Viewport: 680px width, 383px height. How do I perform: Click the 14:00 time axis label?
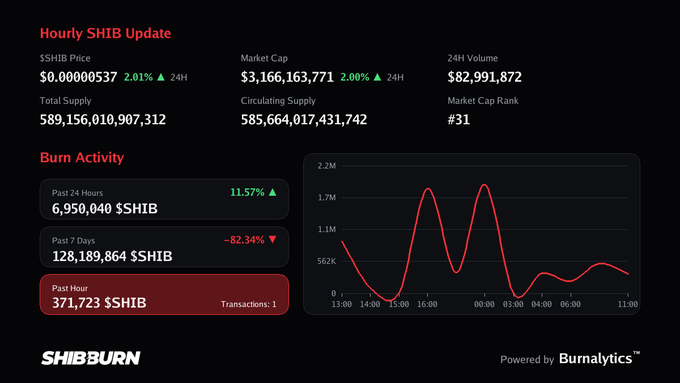point(370,304)
